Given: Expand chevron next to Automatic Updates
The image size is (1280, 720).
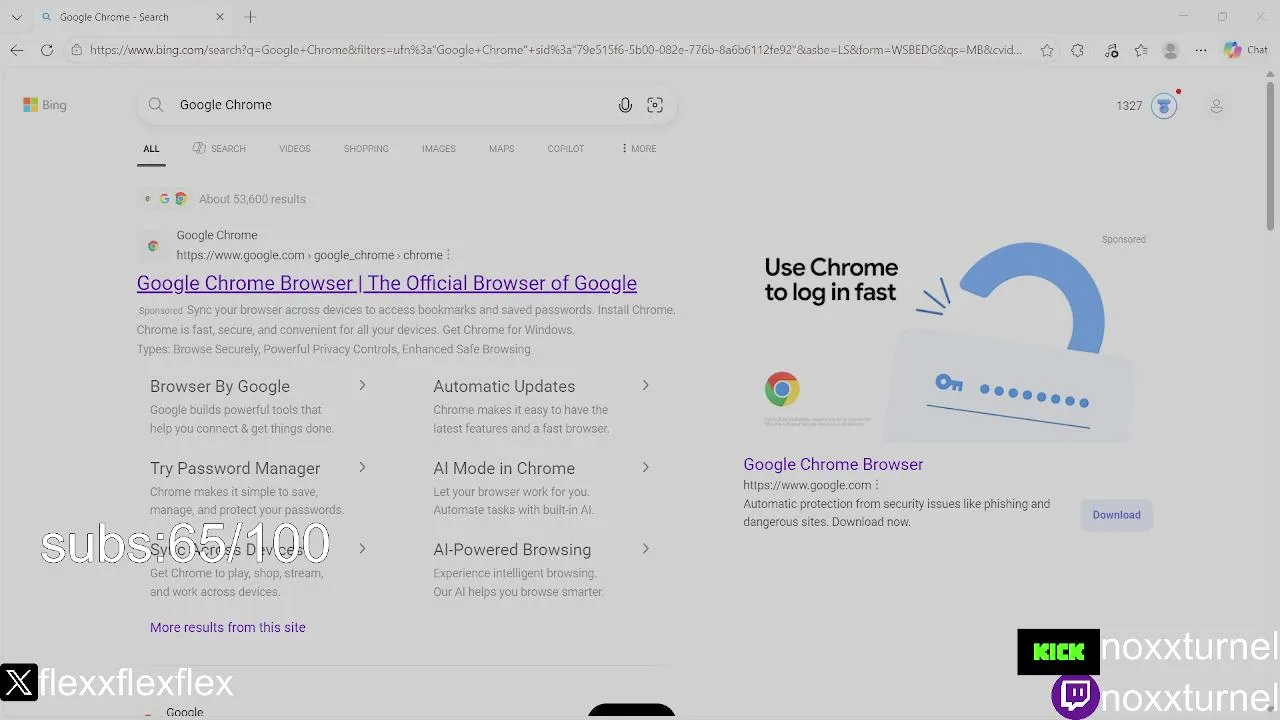Looking at the screenshot, I should [645, 385].
